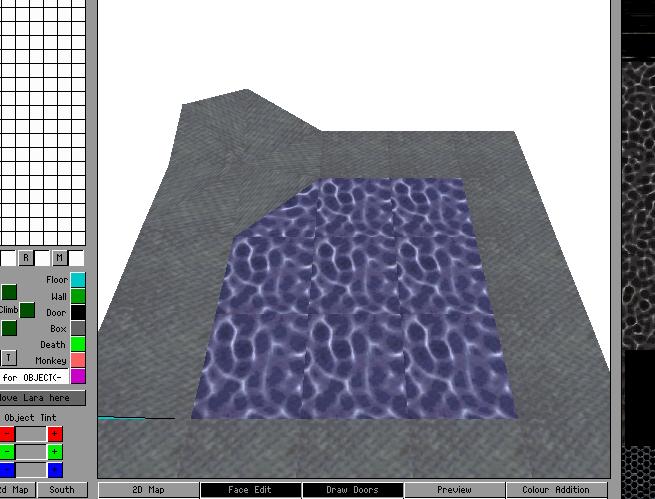Select the Monkey salmon swatch

[77, 360]
